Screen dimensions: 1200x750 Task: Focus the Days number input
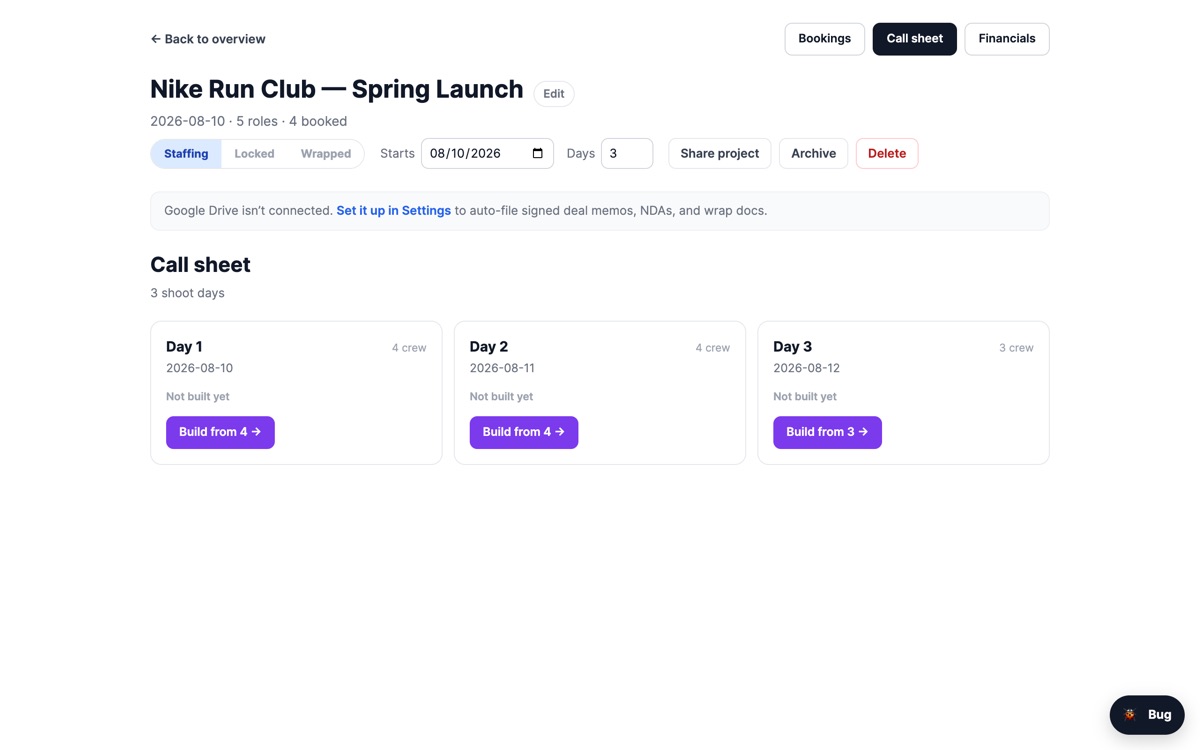[x=627, y=153]
